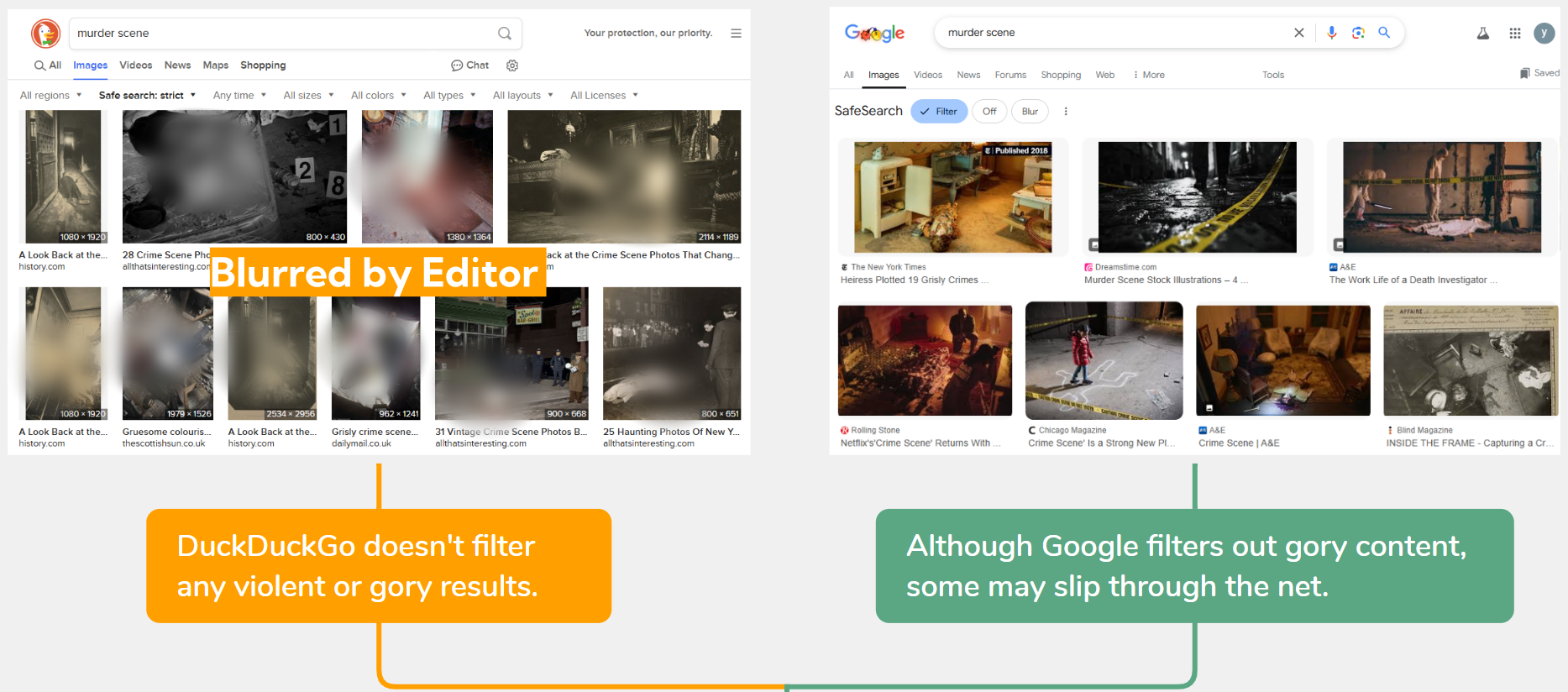Switch to Google Videos tab

tap(928, 75)
